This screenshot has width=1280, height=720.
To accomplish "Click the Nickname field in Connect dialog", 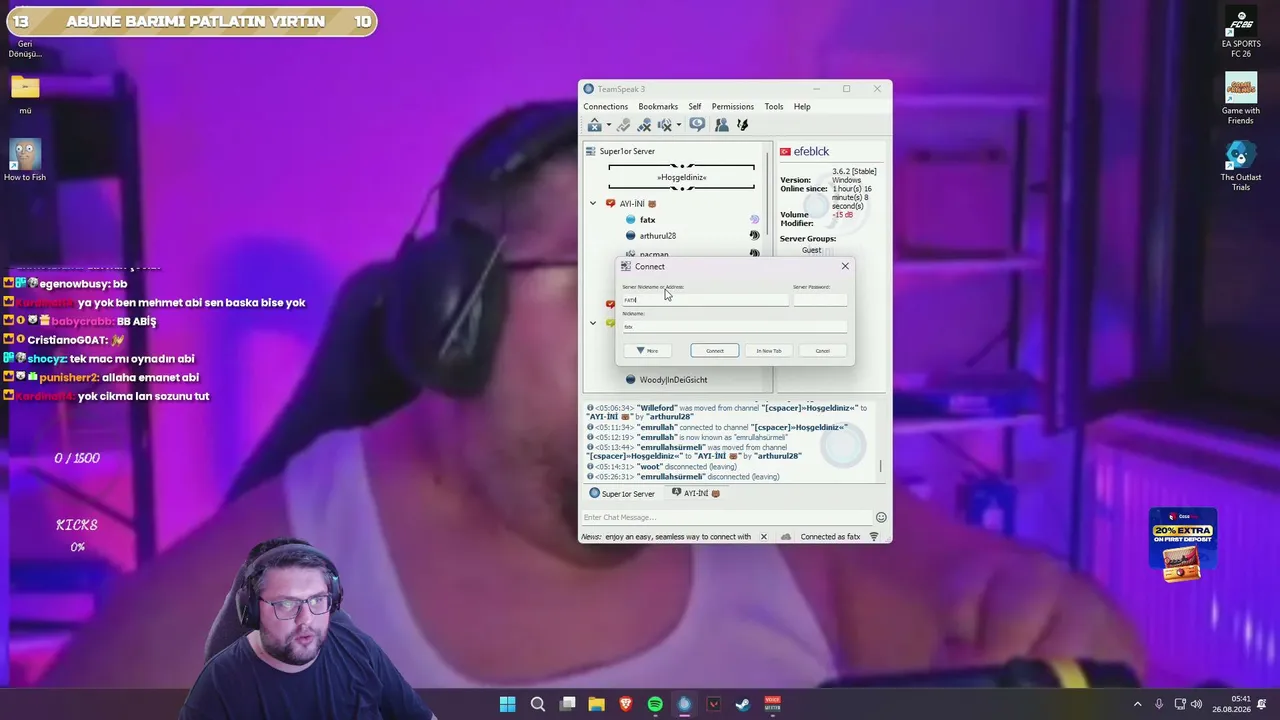I will 734,327.
